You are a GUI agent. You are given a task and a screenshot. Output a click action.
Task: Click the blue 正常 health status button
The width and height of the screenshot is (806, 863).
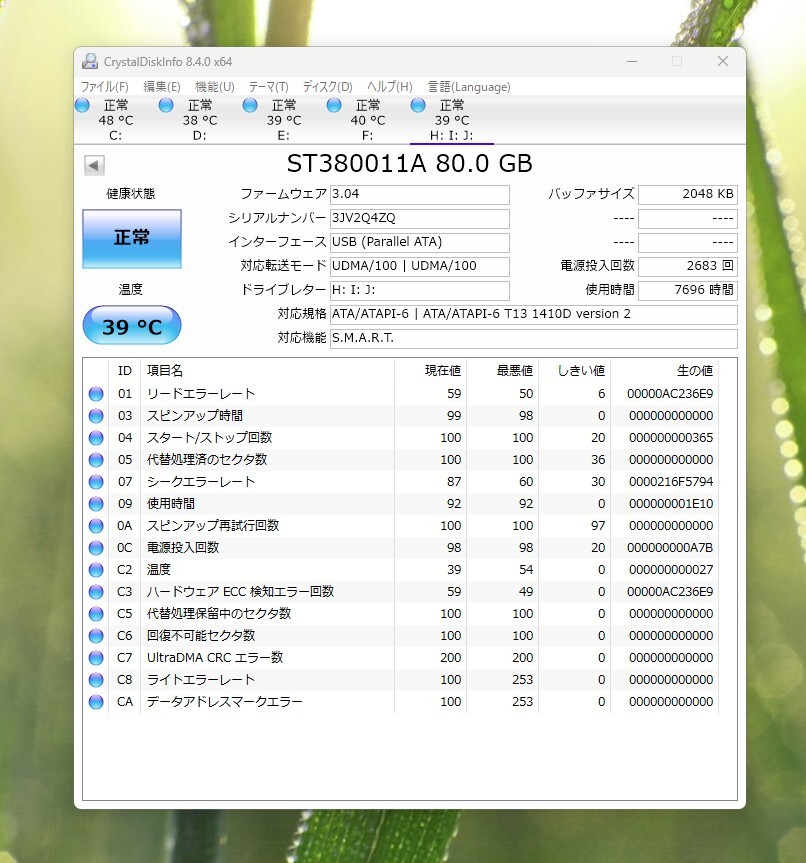[x=132, y=239]
